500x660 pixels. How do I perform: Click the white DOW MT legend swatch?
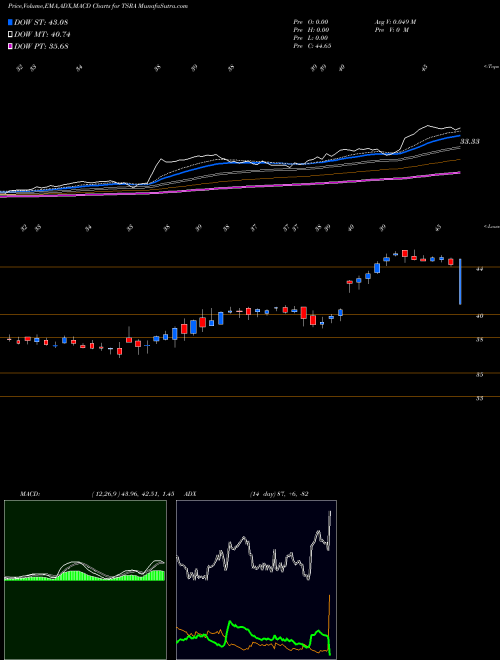(x=10, y=34)
